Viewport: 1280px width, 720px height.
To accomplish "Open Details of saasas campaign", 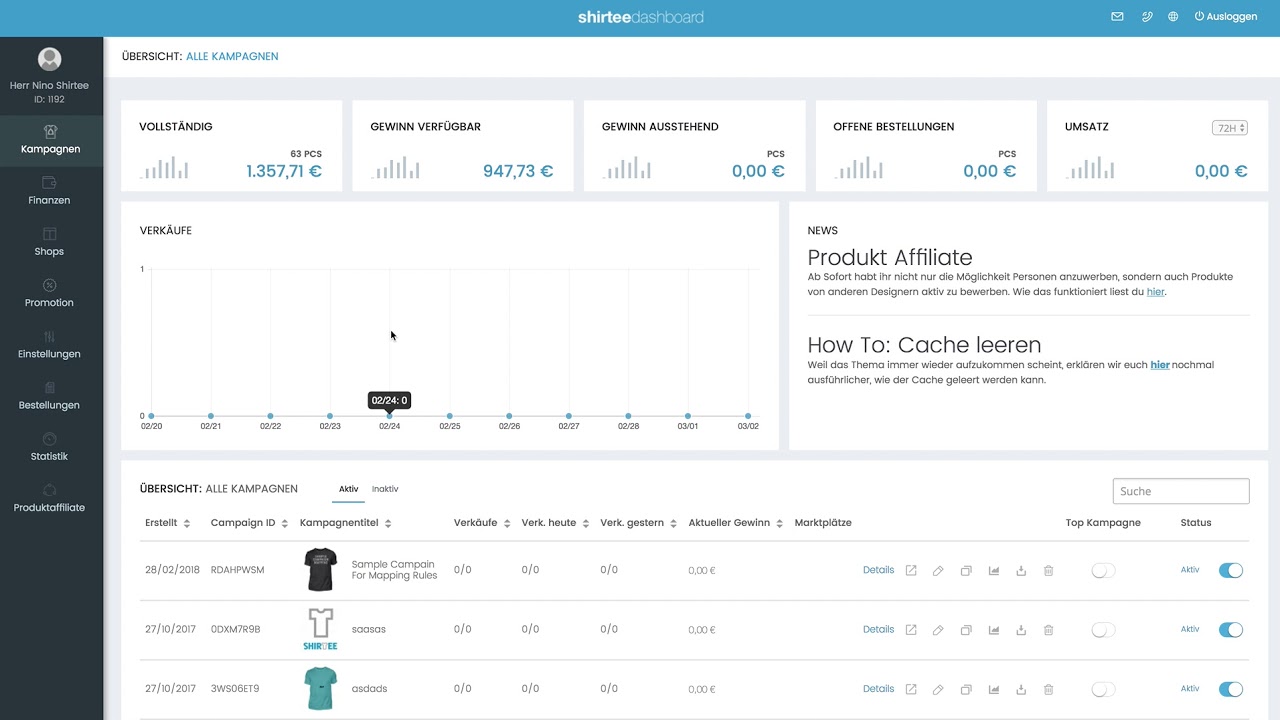I will point(878,630).
